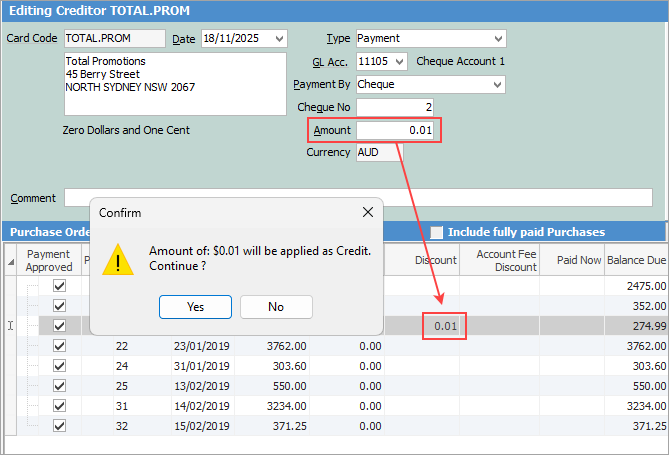Click Zero Dollars and One Cent text
This screenshot has height=455, width=669.
point(126,130)
